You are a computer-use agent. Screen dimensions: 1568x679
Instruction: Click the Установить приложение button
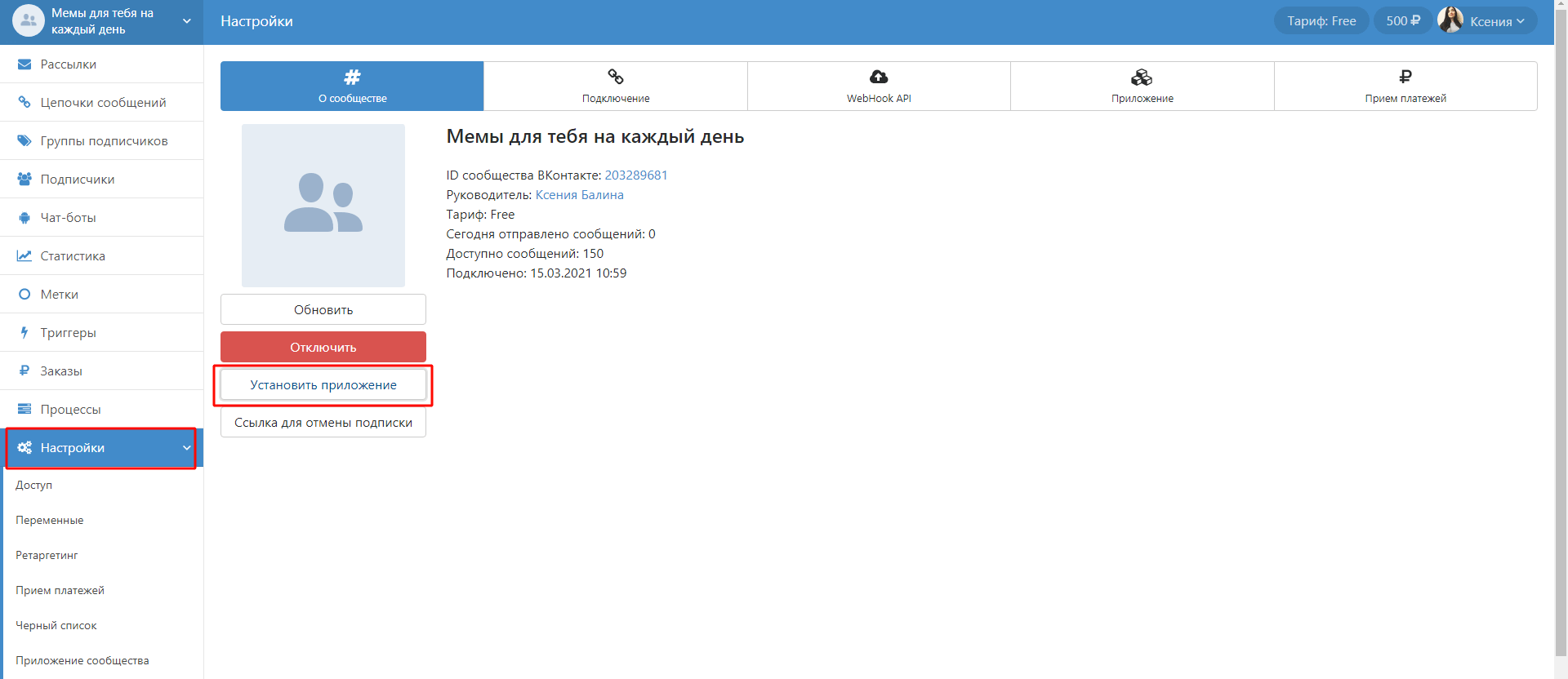coord(323,384)
